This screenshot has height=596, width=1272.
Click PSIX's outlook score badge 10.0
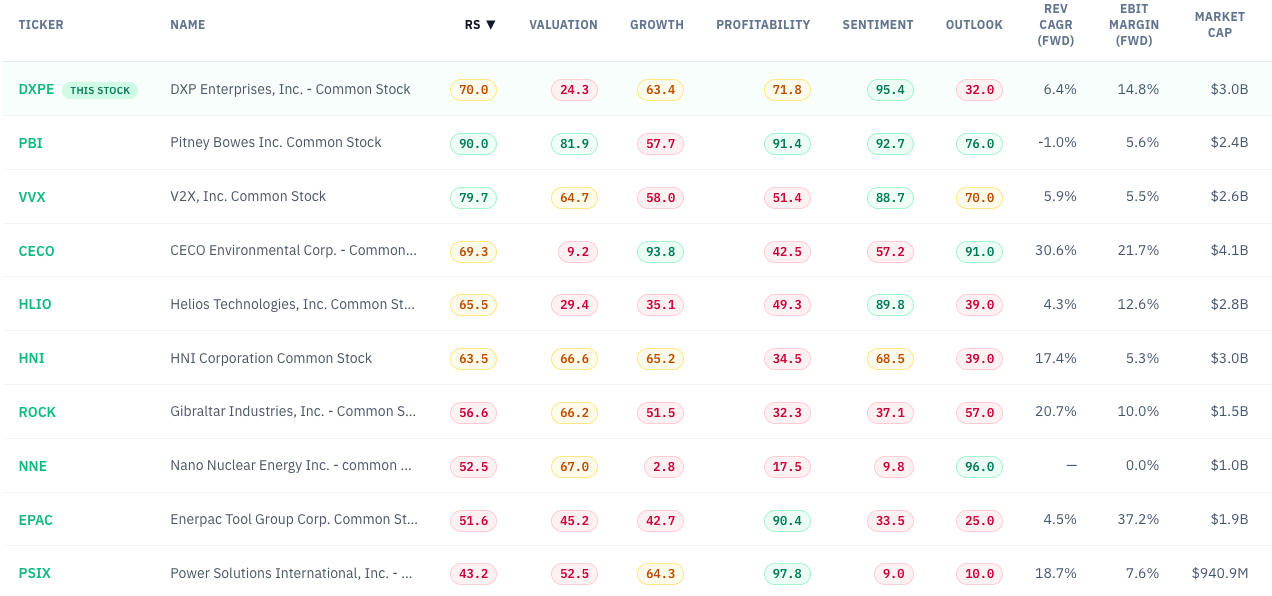pyautogui.click(x=979, y=574)
